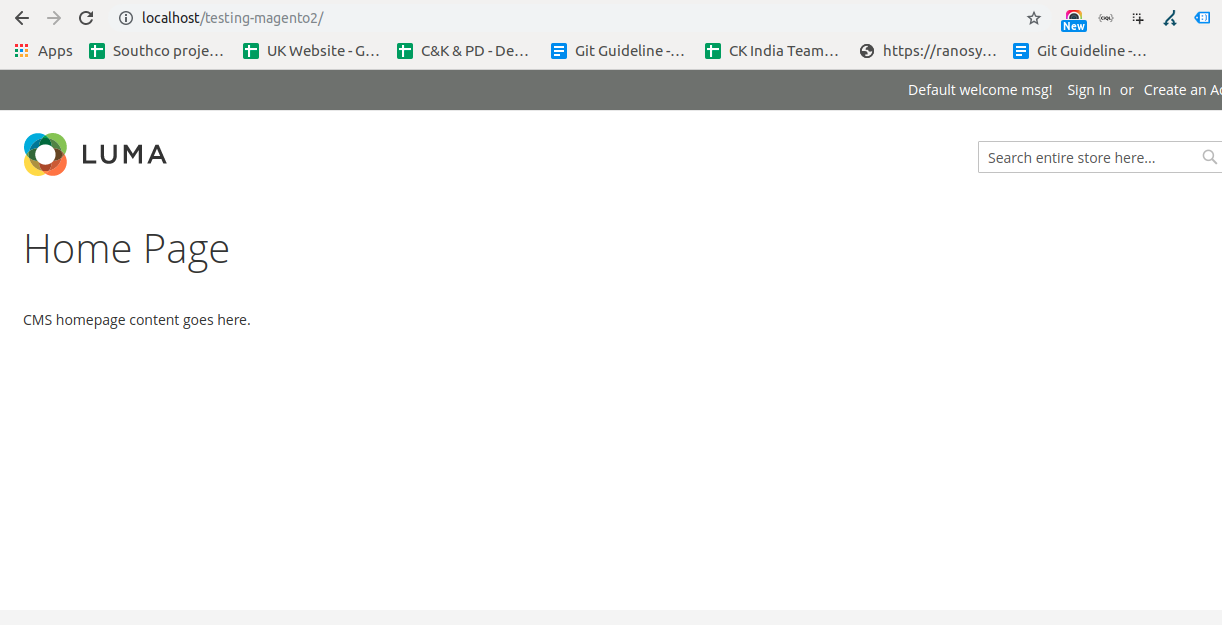Image resolution: width=1222 pixels, height=625 pixels.
Task: Open the rainbow extension with New badge
Action: coord(1073,19)
